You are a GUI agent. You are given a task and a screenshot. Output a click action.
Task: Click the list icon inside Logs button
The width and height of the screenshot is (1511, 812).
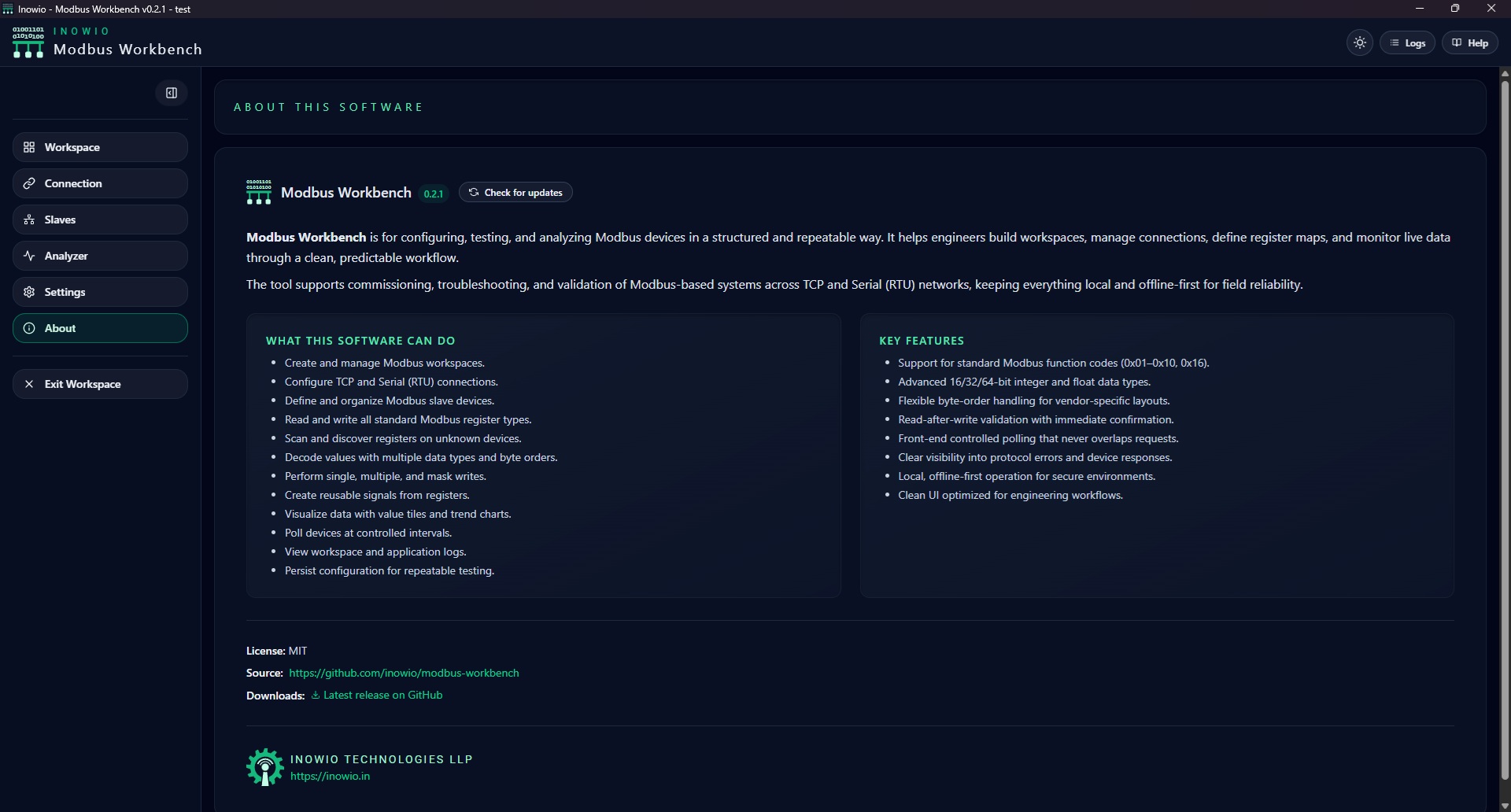(1395, 43)
